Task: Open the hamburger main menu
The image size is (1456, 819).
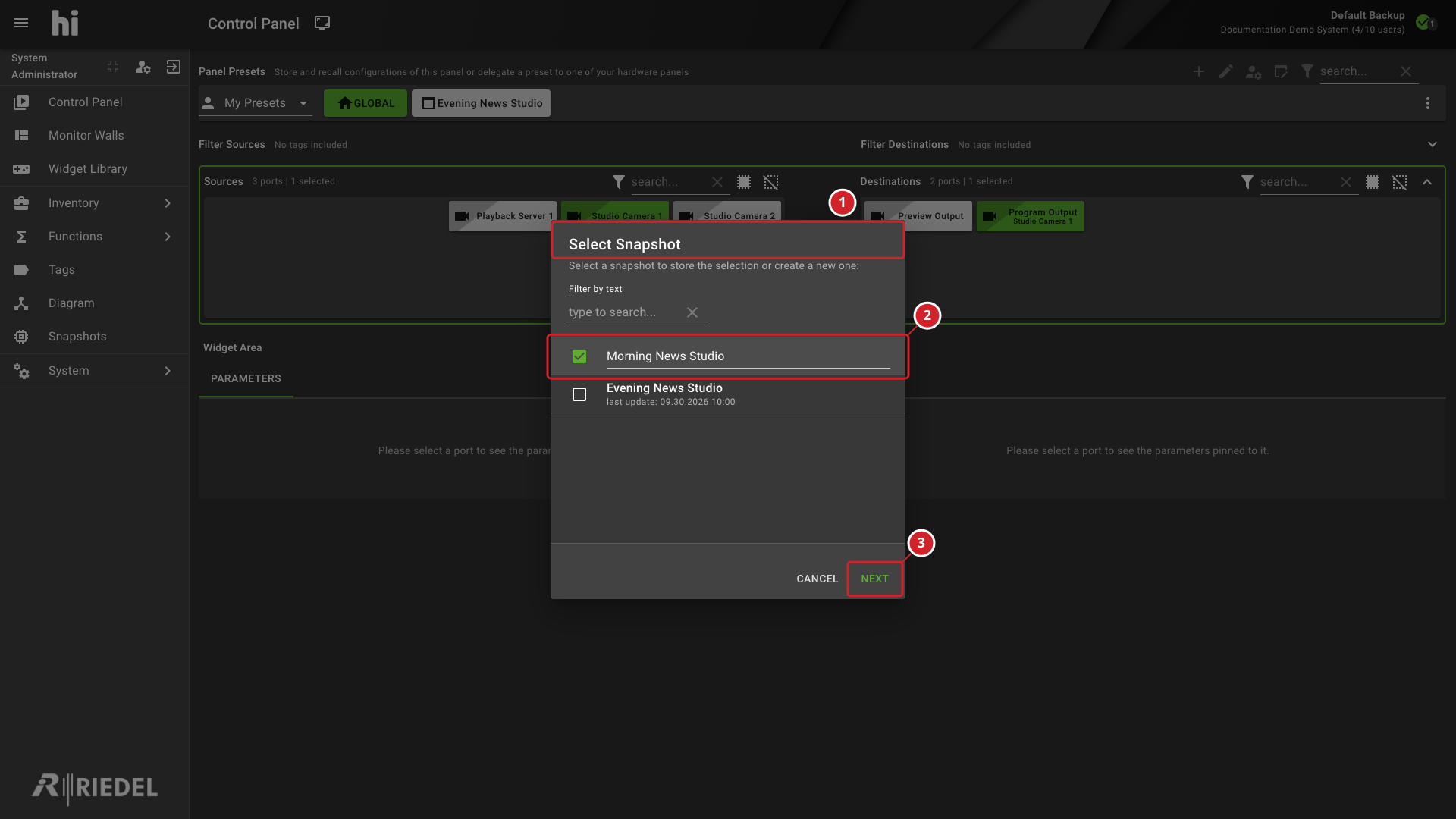Action: 21,24
